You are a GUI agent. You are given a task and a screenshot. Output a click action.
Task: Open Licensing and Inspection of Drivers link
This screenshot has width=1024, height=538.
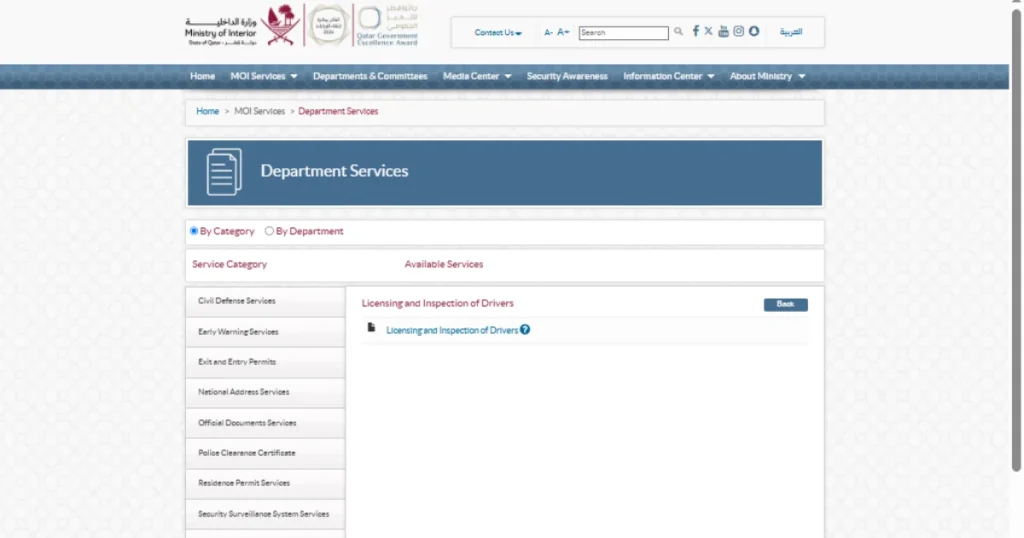pos(452,330)
